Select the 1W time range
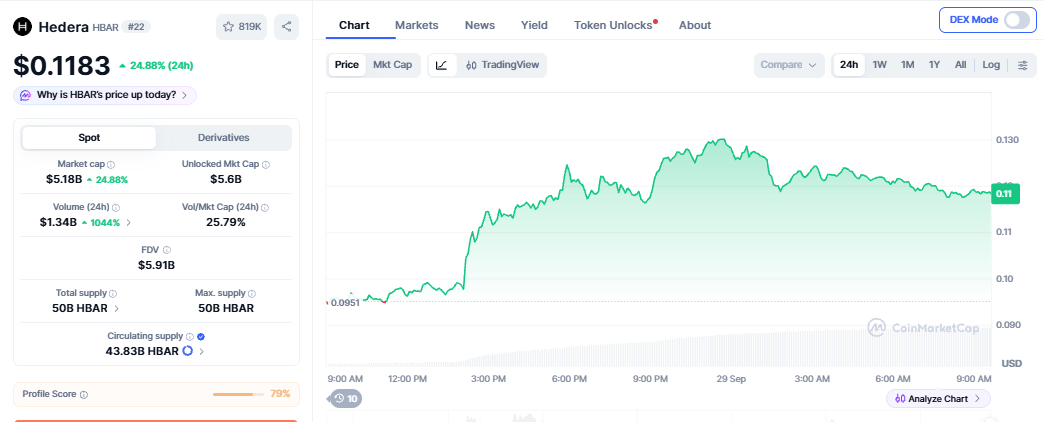Viewport: 1043px width, 422px height. tap(879, 65)
